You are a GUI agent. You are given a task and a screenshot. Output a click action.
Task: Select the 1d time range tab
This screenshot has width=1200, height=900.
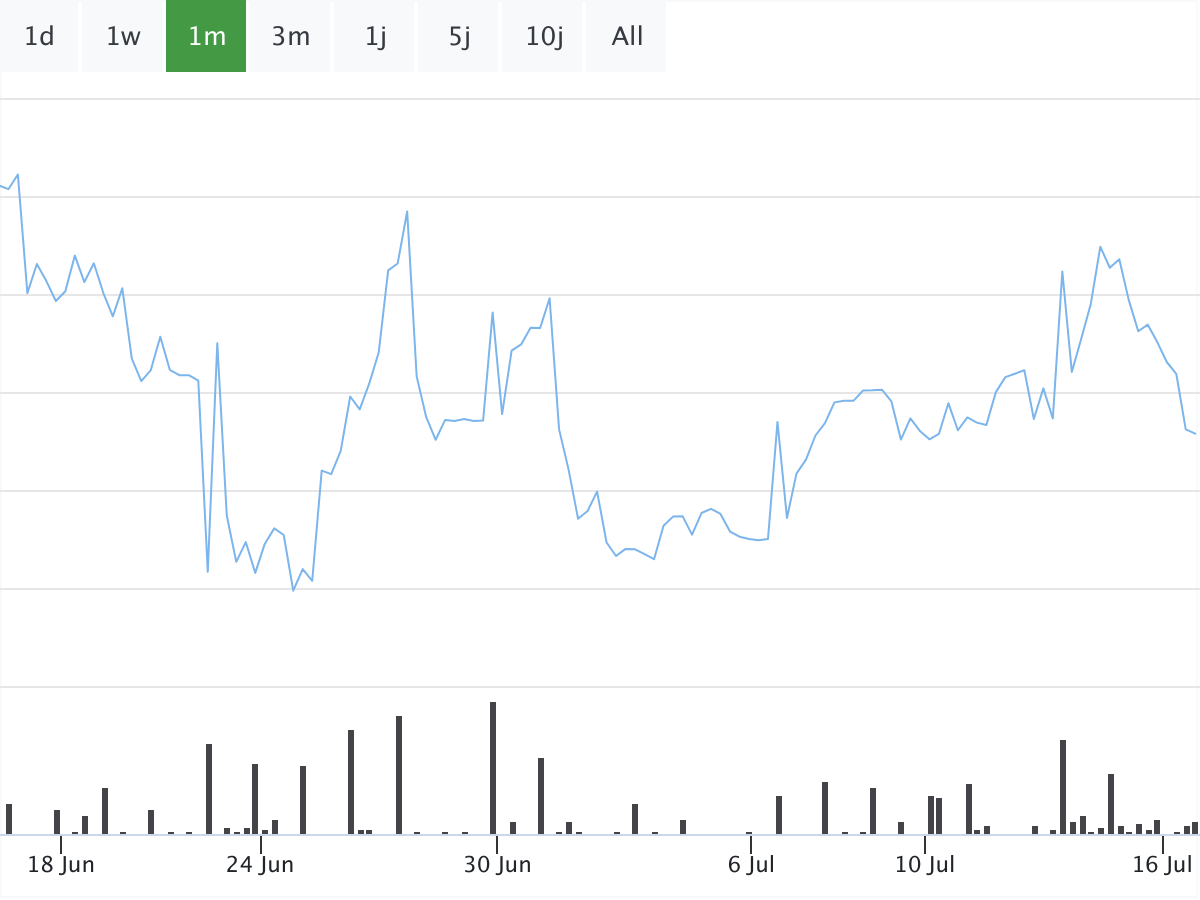pyautogui.click(x=39, y=37)
